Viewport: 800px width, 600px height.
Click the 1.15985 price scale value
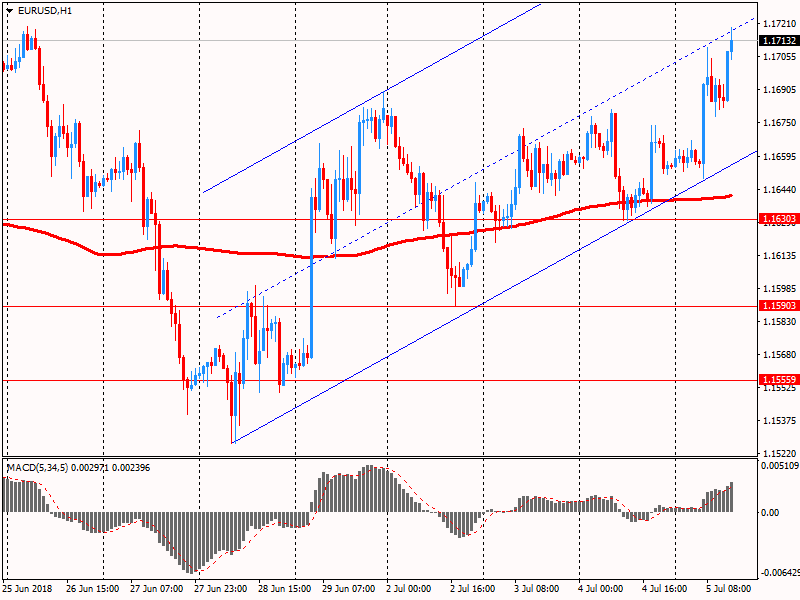pyautogui.click(x=780, y=288)
